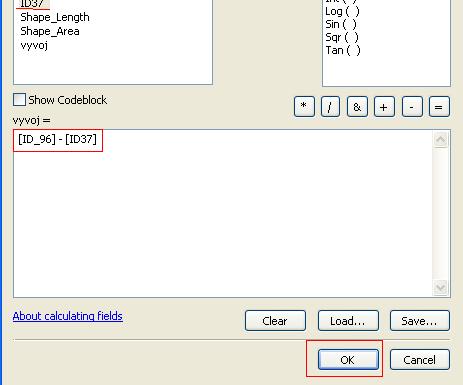Viewport: 463px width, 385px height.
Task: Choose the Sin ( ) function
Action: pyautogui.click(x=341, y=24)
